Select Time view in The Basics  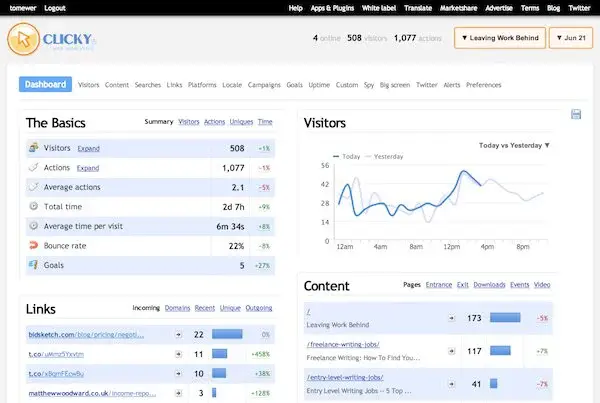point(265,122)
